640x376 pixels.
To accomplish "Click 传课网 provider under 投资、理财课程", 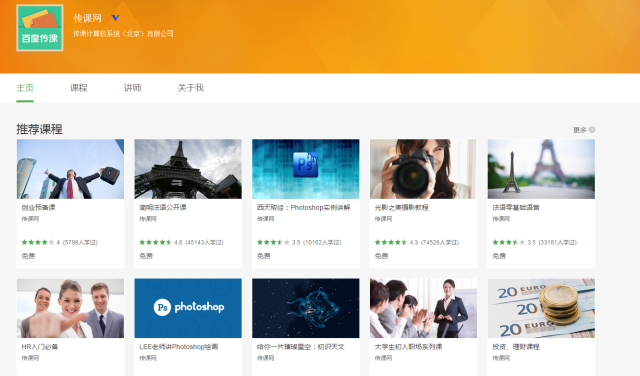I will 501,358.
